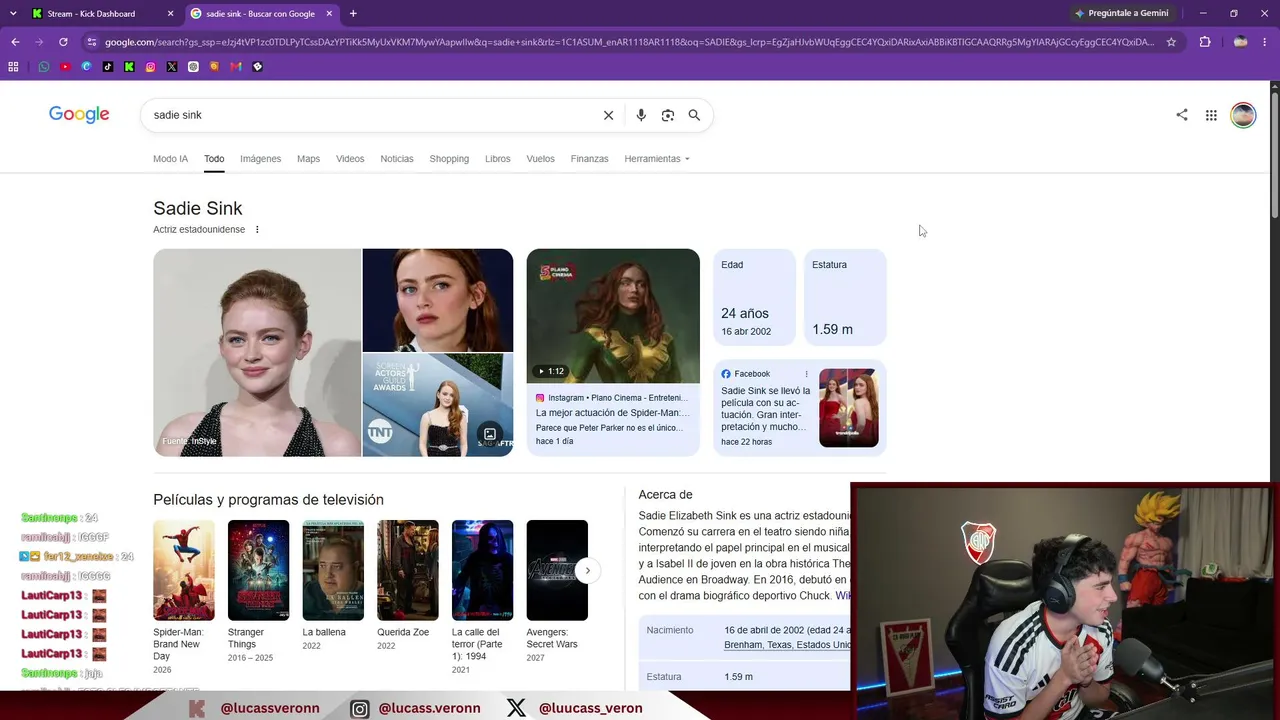Open Google account avatar
Viewport: 1280px width, 720px height.
(x=1243, y=115)
